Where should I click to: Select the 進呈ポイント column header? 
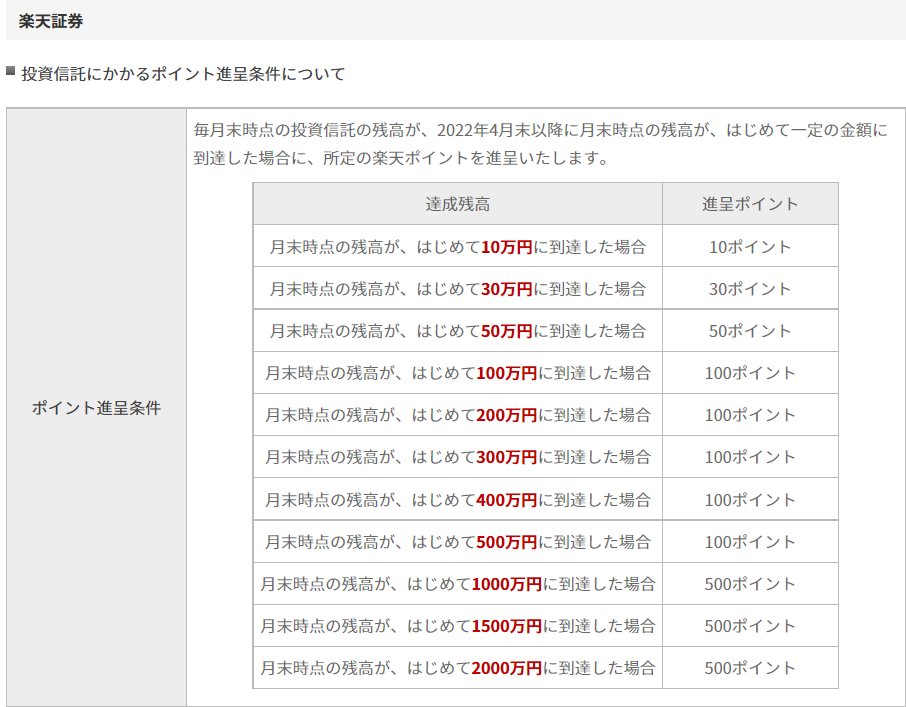click(x=750, y=204)
